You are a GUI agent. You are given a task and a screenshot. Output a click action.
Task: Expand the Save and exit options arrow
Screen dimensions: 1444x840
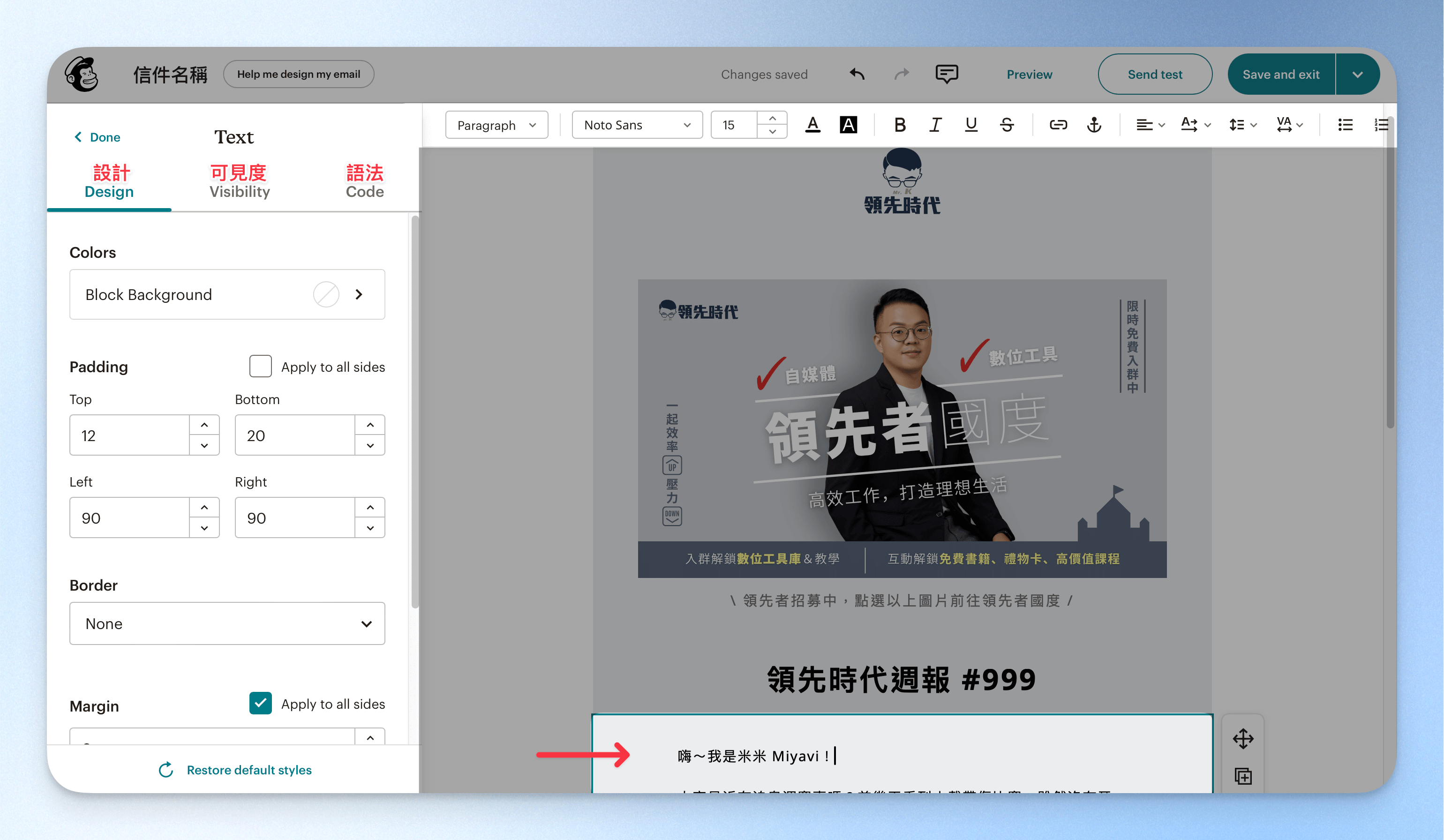click(1357, 74)
